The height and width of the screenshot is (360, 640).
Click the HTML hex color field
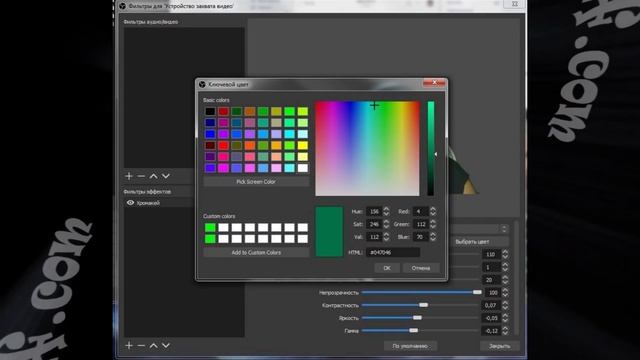393,252
